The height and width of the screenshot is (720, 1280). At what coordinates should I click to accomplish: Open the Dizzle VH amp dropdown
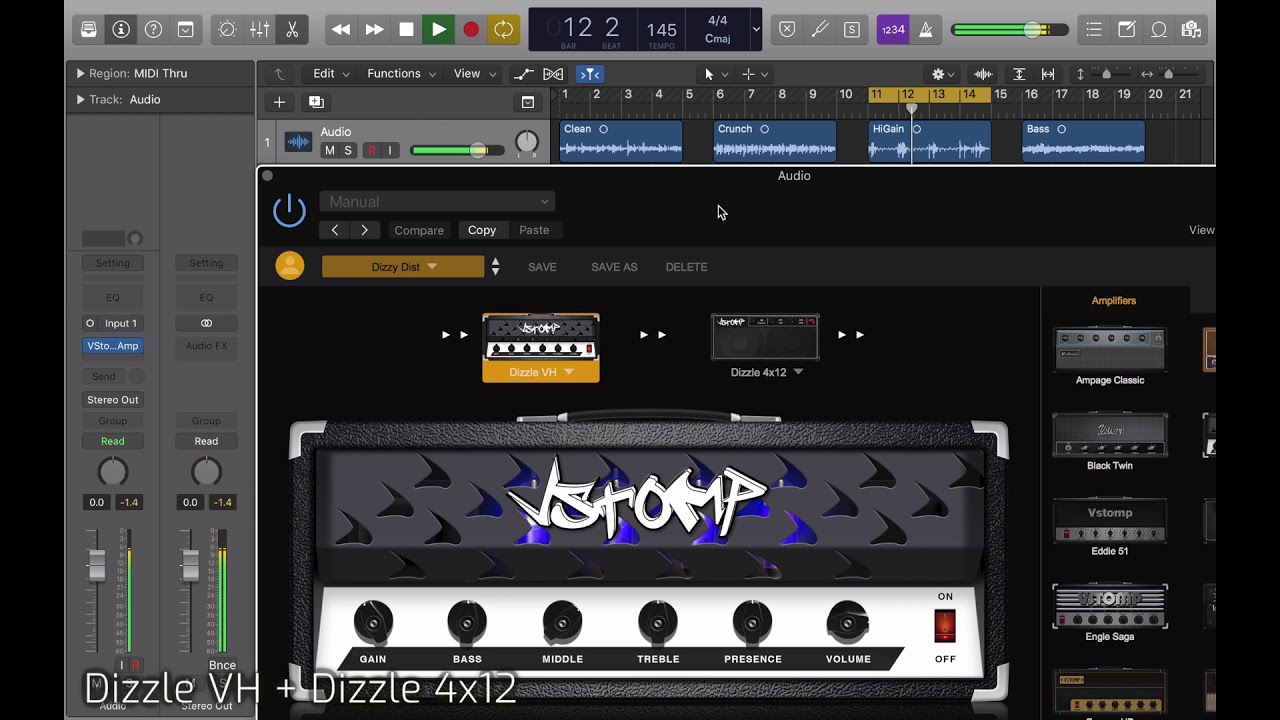(x=541, y=372)
